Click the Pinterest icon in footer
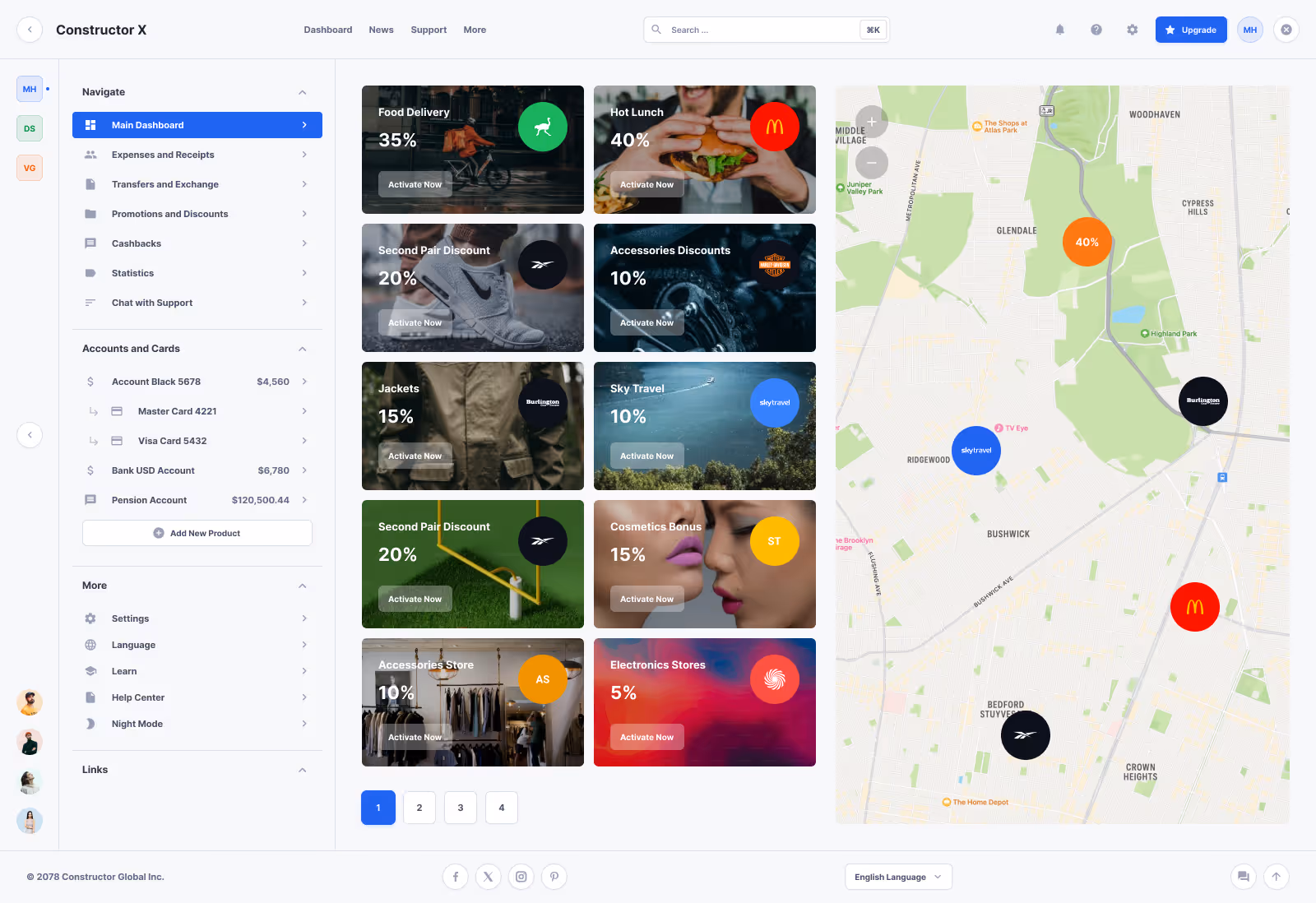The image size is (1316, 903). pyautogui.click(x=554, y=877)
